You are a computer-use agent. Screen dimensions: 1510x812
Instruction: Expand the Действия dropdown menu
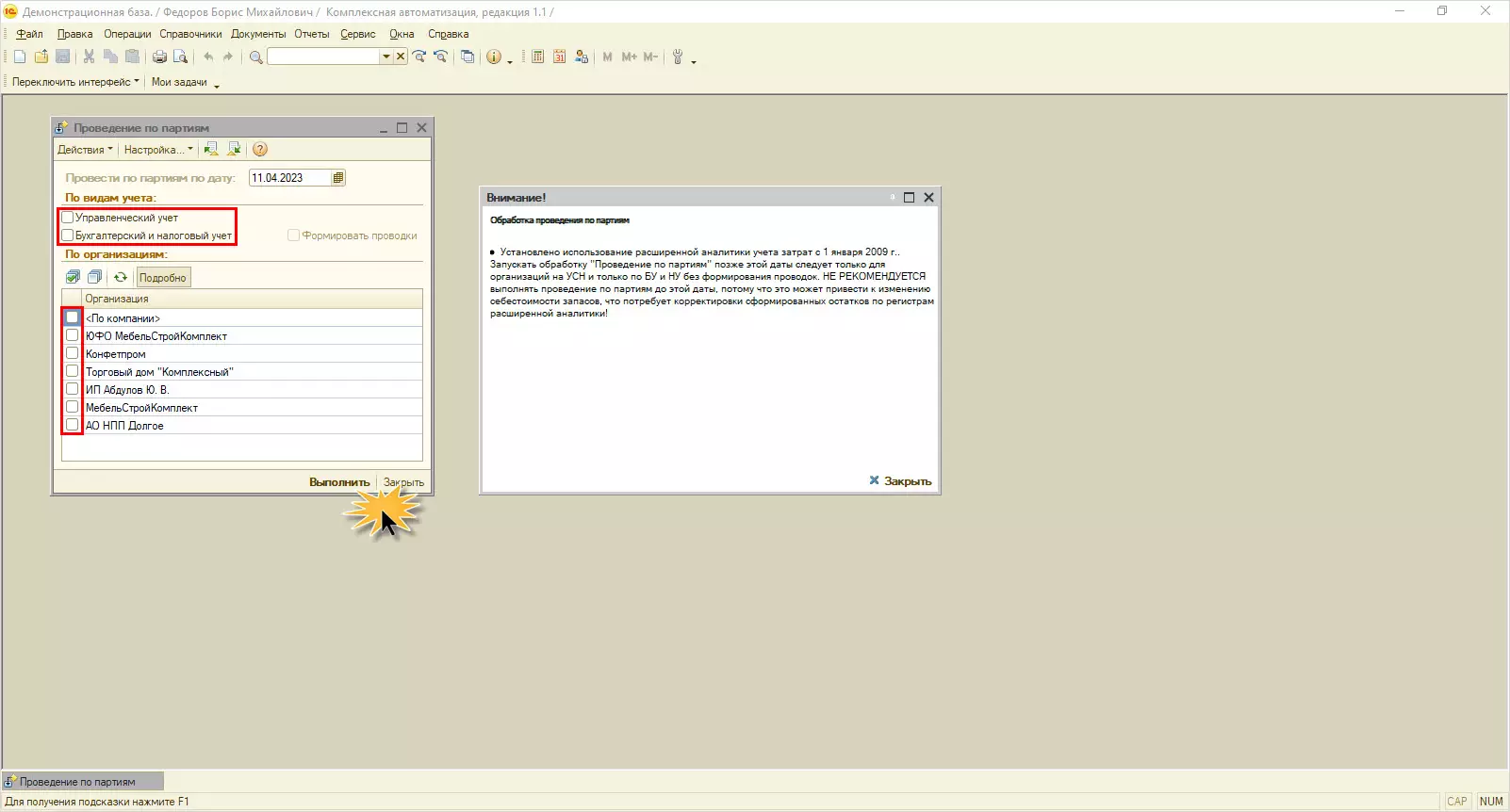point(85,149)
